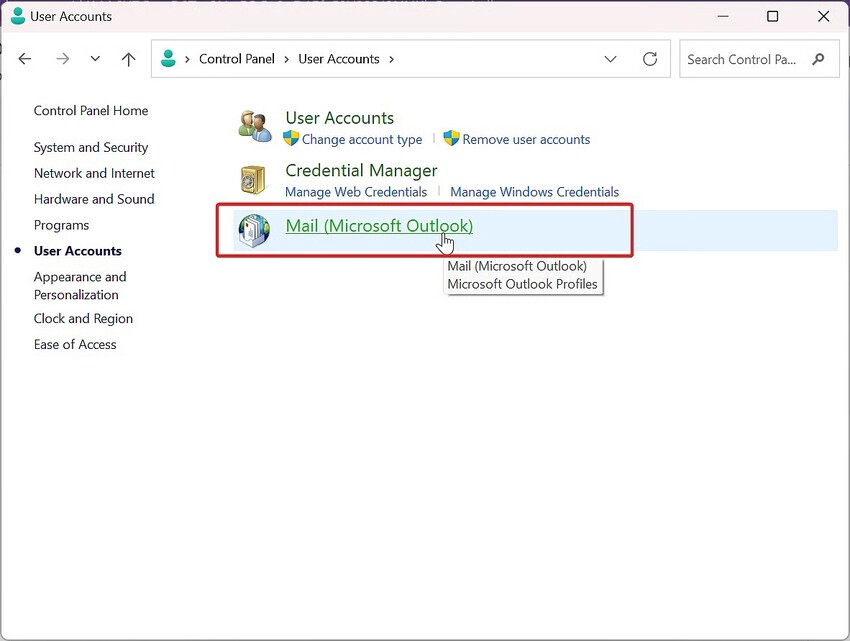Select Ease of Access category
The image size is (850, 641).
75,344
